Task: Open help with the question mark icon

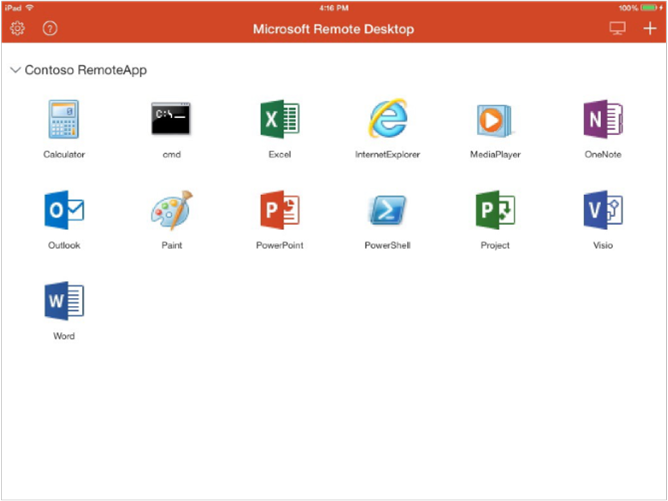Action: [50, 29]
